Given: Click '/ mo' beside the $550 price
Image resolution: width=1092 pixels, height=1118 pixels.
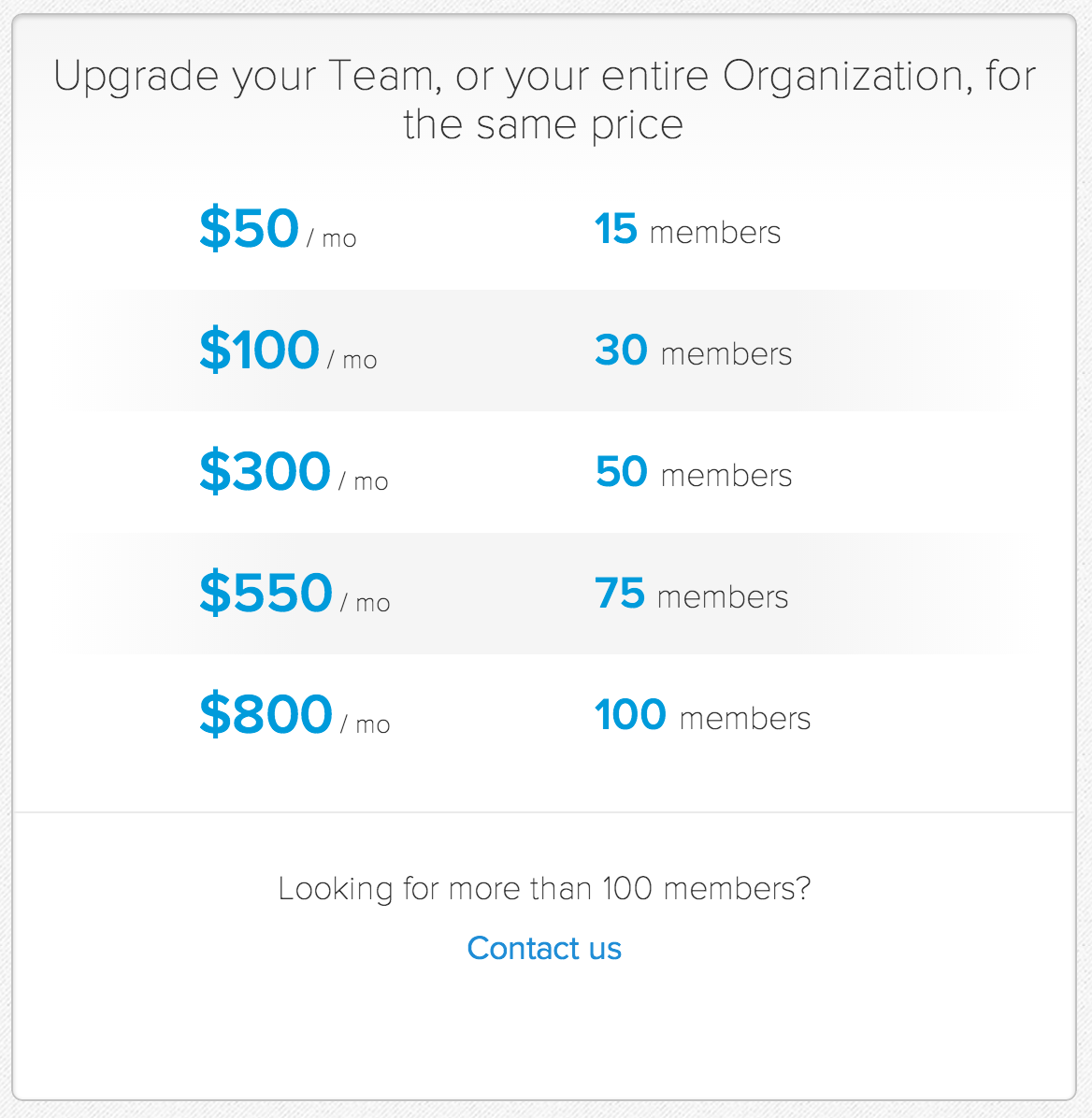Looking at the screenshot, I should click(x=366, y=603).
